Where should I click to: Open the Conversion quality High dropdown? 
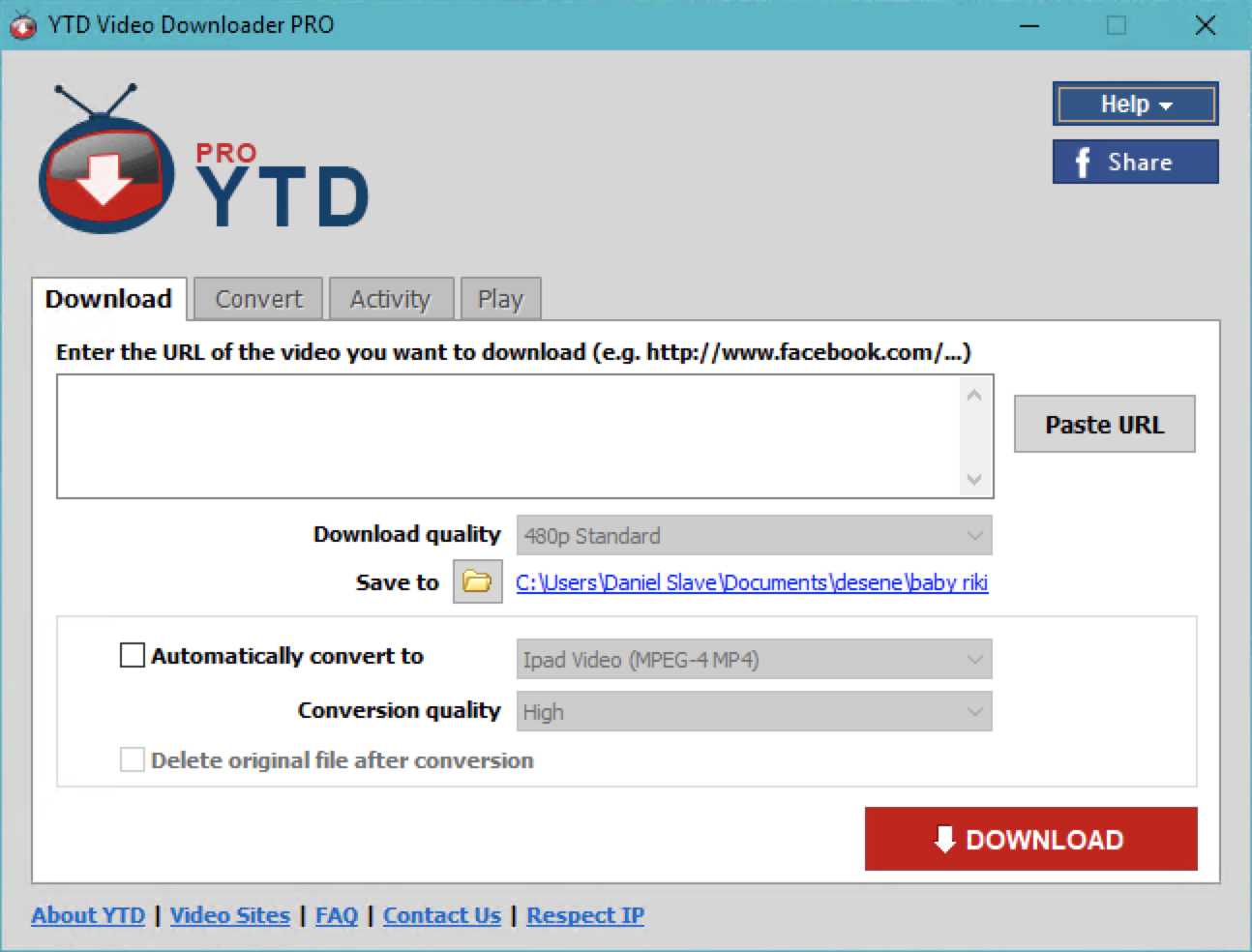click(754, 712)
